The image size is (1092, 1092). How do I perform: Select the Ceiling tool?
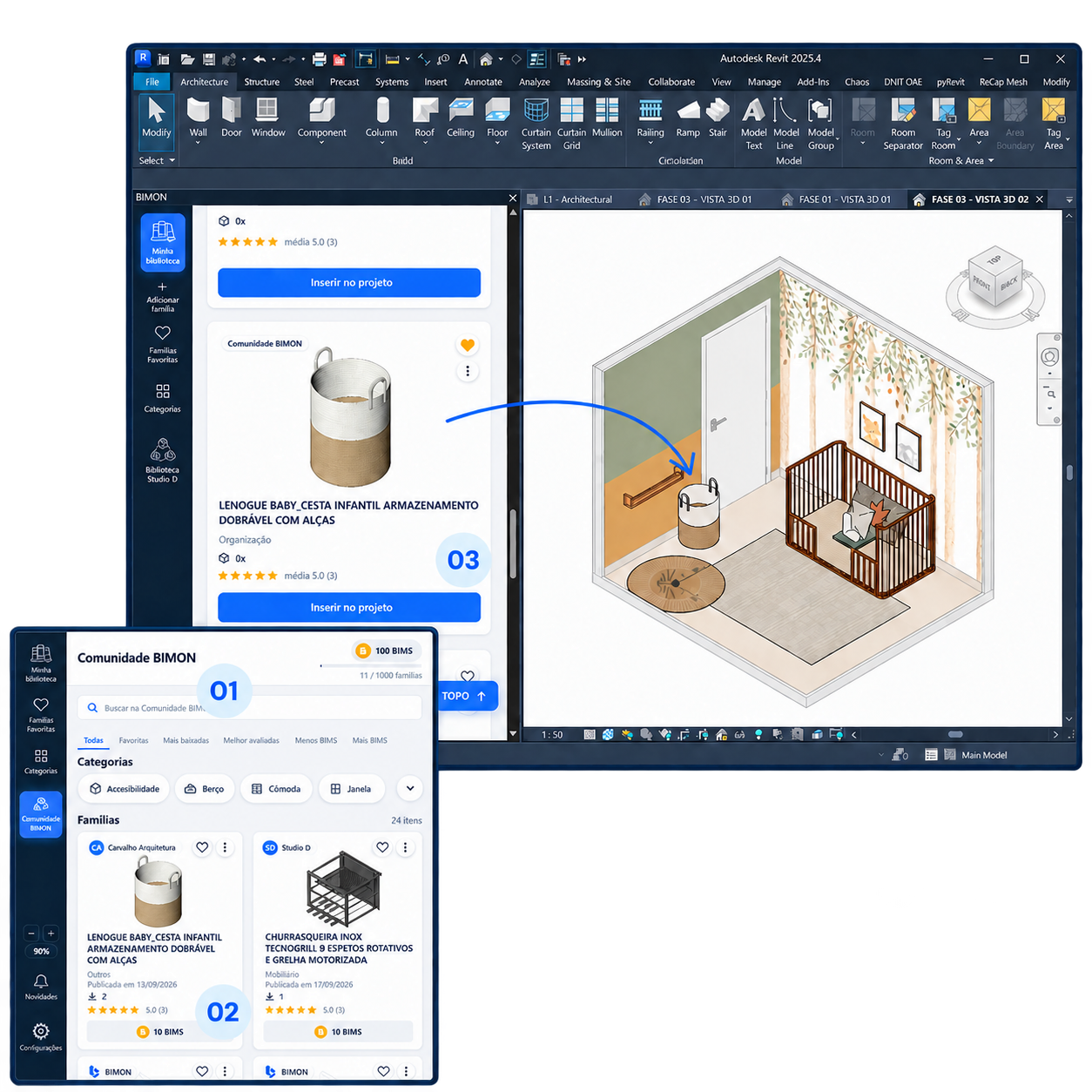461,118
